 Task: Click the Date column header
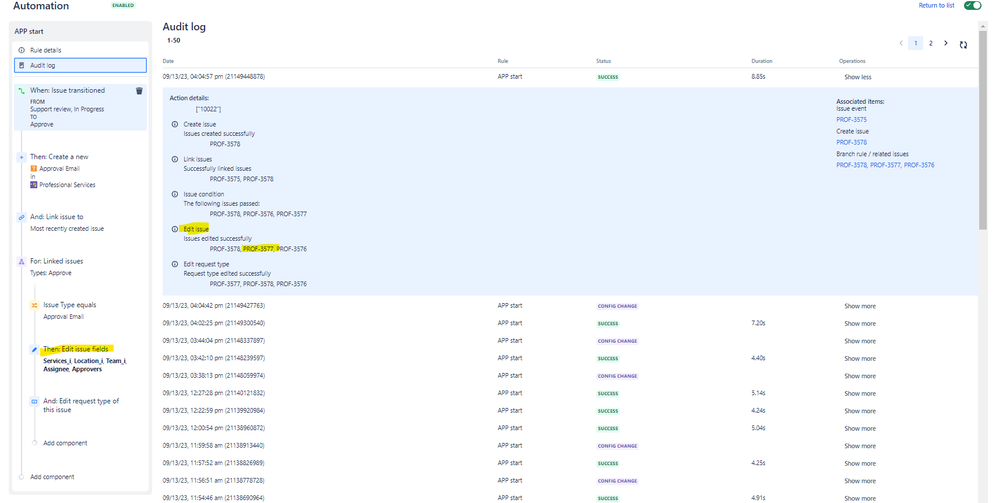(168, 61)
